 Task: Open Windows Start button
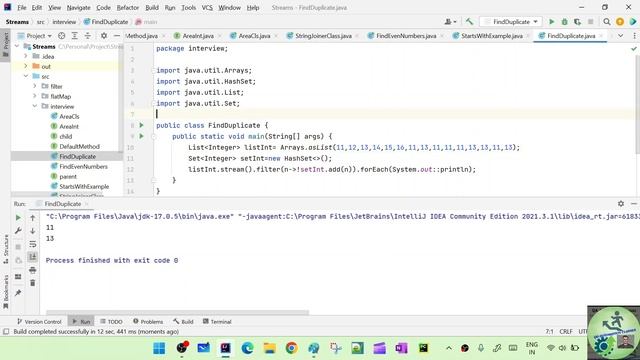pyautogui.click(x=159, y=348)
